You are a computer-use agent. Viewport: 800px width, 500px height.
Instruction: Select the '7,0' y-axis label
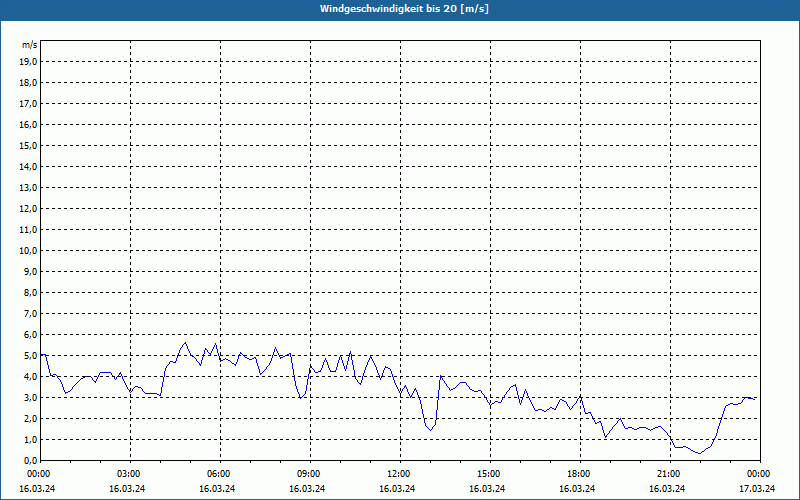(x=30, y=314)
